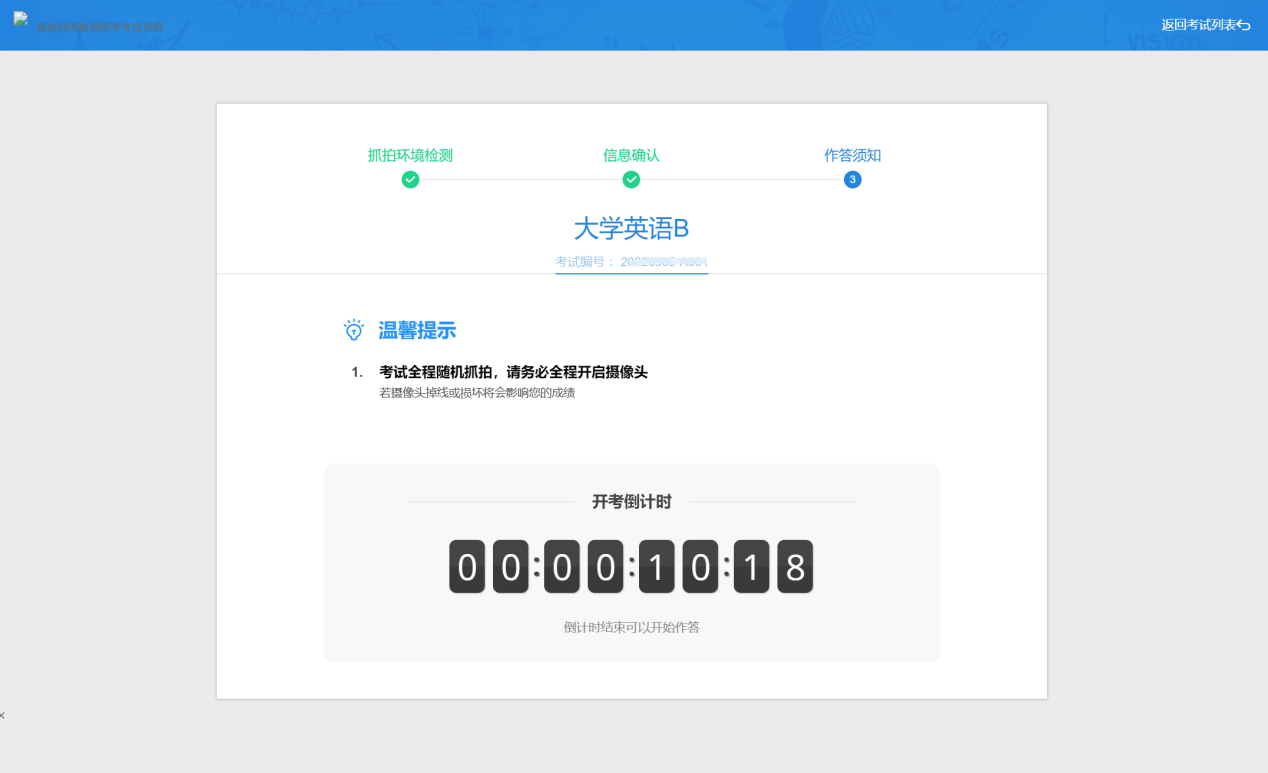Select the 作答须知 step label

point(852,155)
